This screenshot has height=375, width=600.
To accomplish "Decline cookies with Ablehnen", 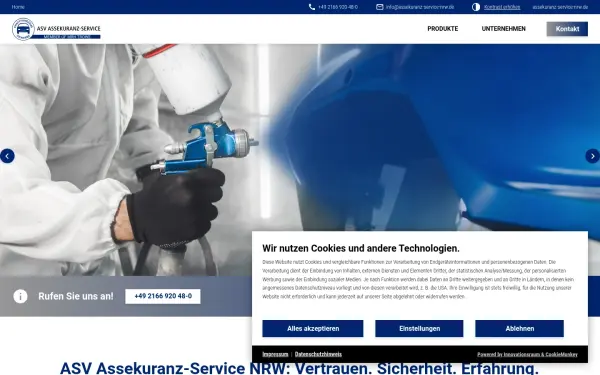I will pyautogui.click(x=519, y=329).
